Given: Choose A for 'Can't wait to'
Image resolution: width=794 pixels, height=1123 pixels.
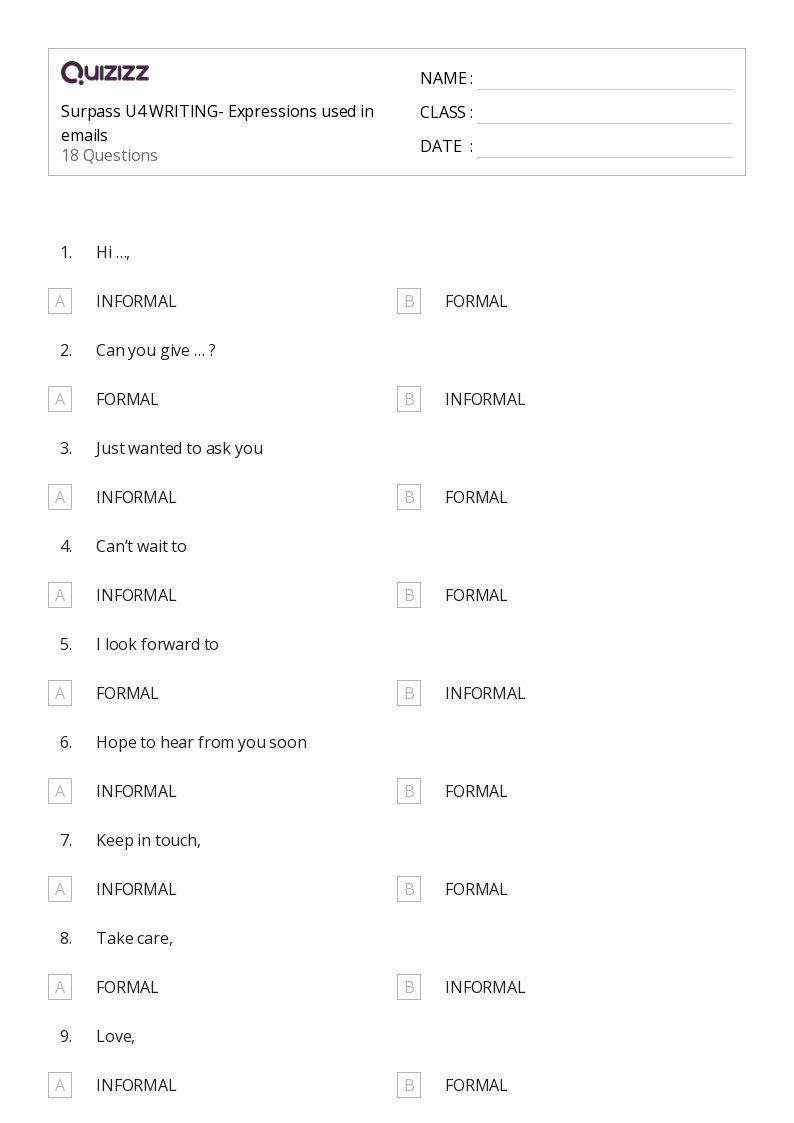Looking at the screenshot, I should coord(60,595).
